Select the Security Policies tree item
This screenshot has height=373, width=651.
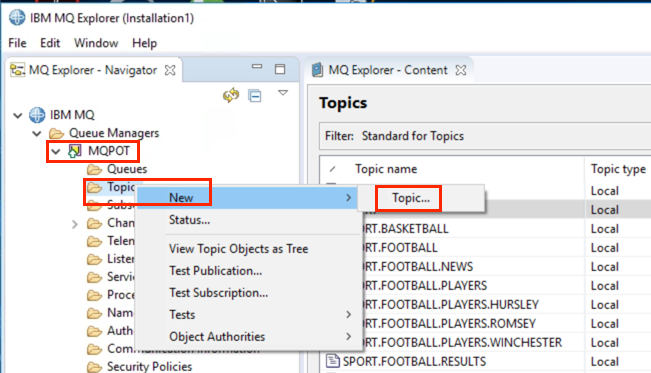(149, 367)
